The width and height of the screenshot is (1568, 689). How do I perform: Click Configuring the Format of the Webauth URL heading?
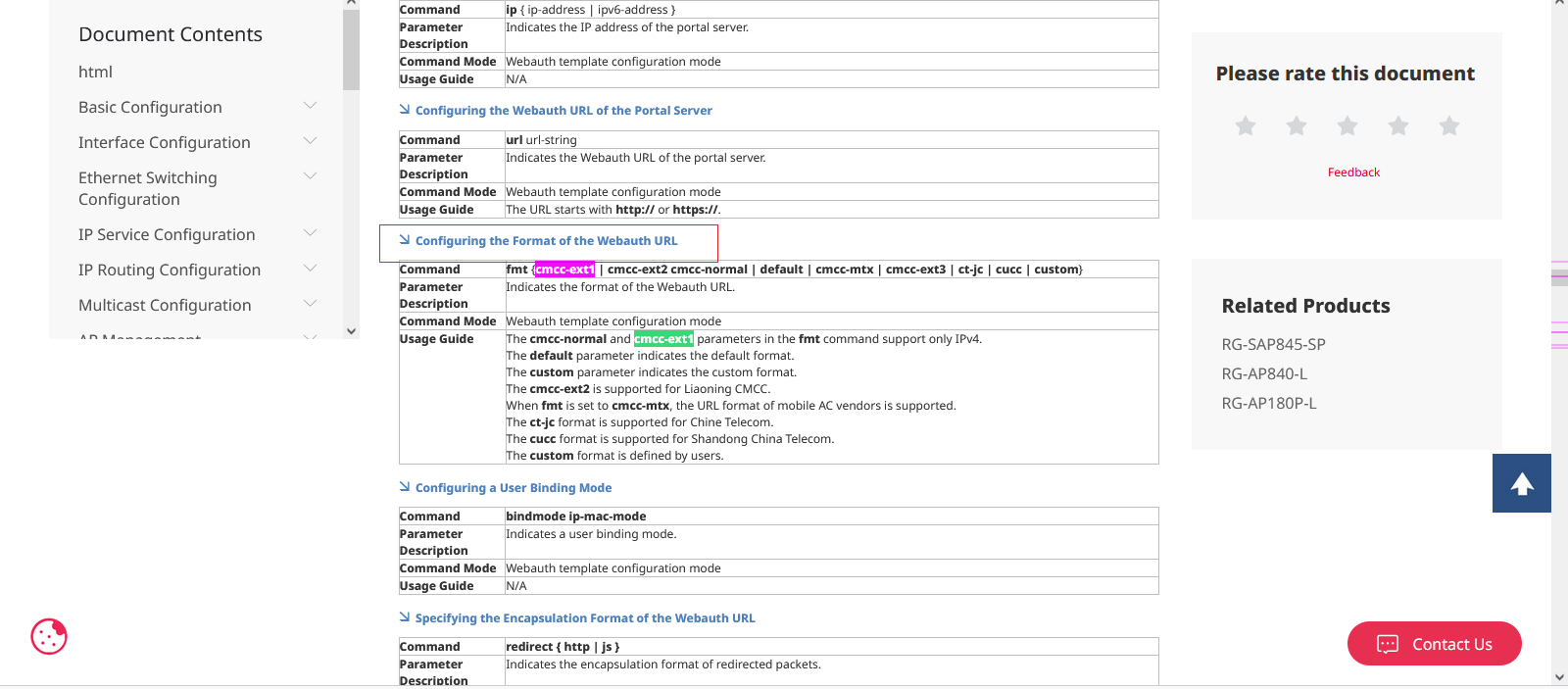(x=546, y=241)
